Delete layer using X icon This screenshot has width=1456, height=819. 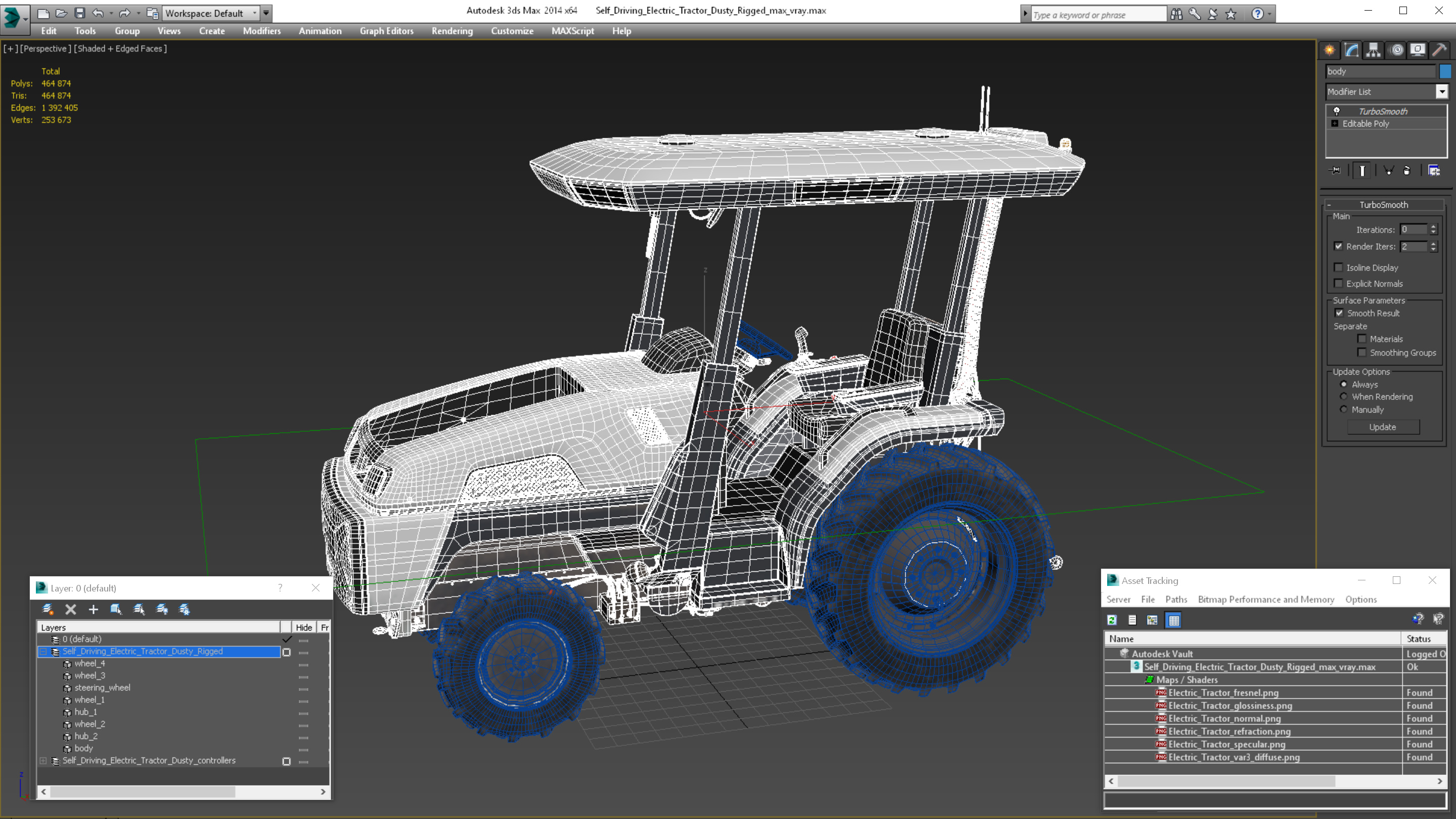(x=71, y=609)
